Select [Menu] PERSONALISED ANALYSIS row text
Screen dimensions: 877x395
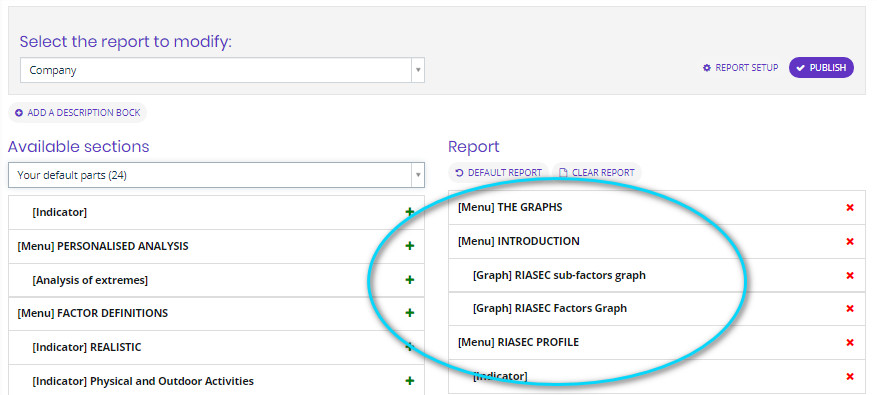coord(103,246)
